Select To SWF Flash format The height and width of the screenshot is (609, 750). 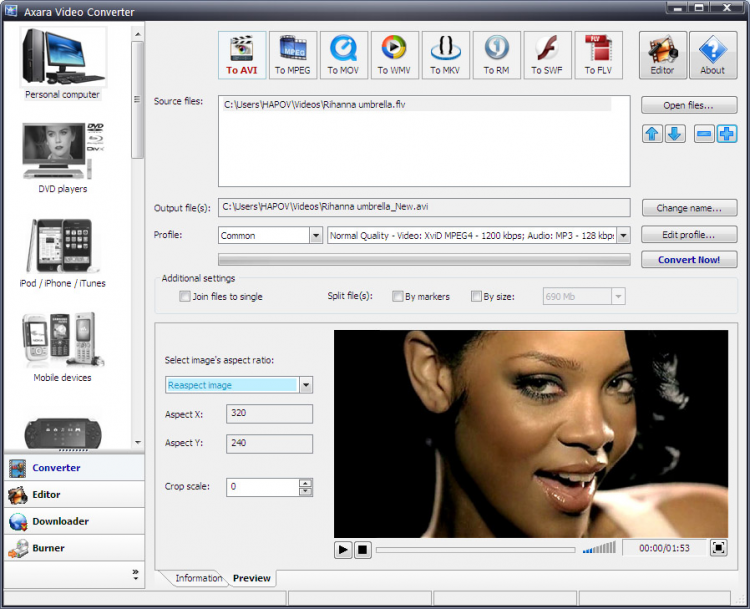pyautogui.click(x=547, y=55)
